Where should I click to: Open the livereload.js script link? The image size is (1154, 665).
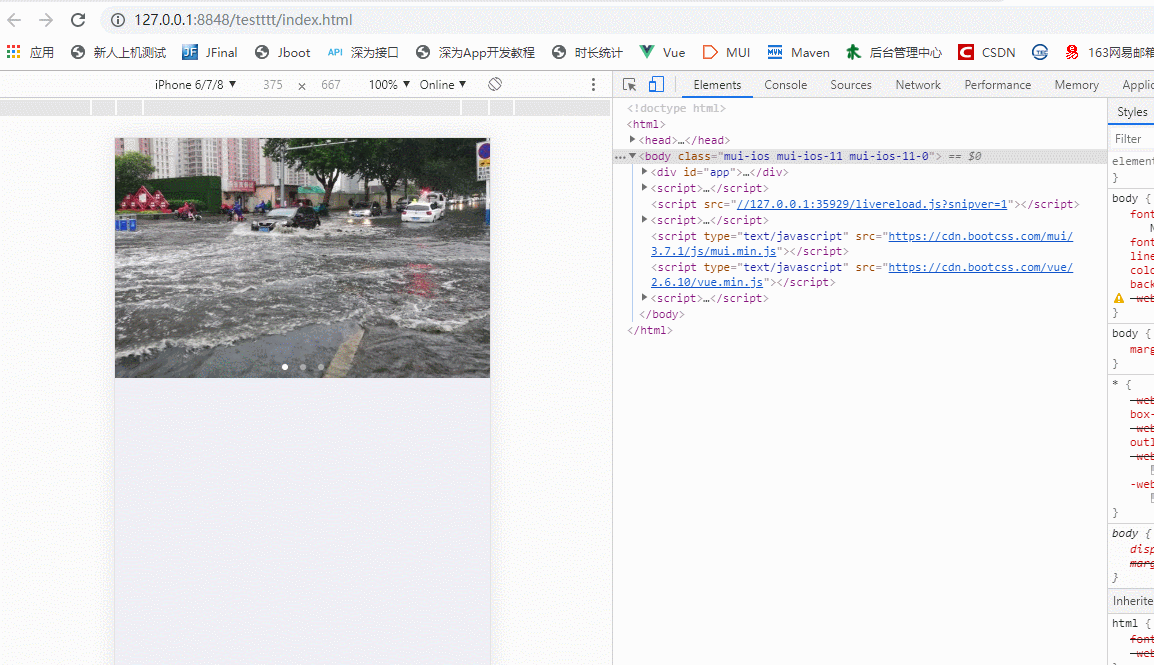(x=872, y=204)
